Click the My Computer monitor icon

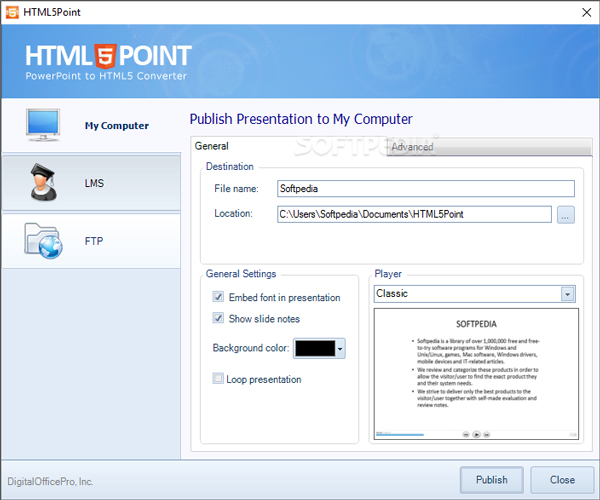pos(43,126)
